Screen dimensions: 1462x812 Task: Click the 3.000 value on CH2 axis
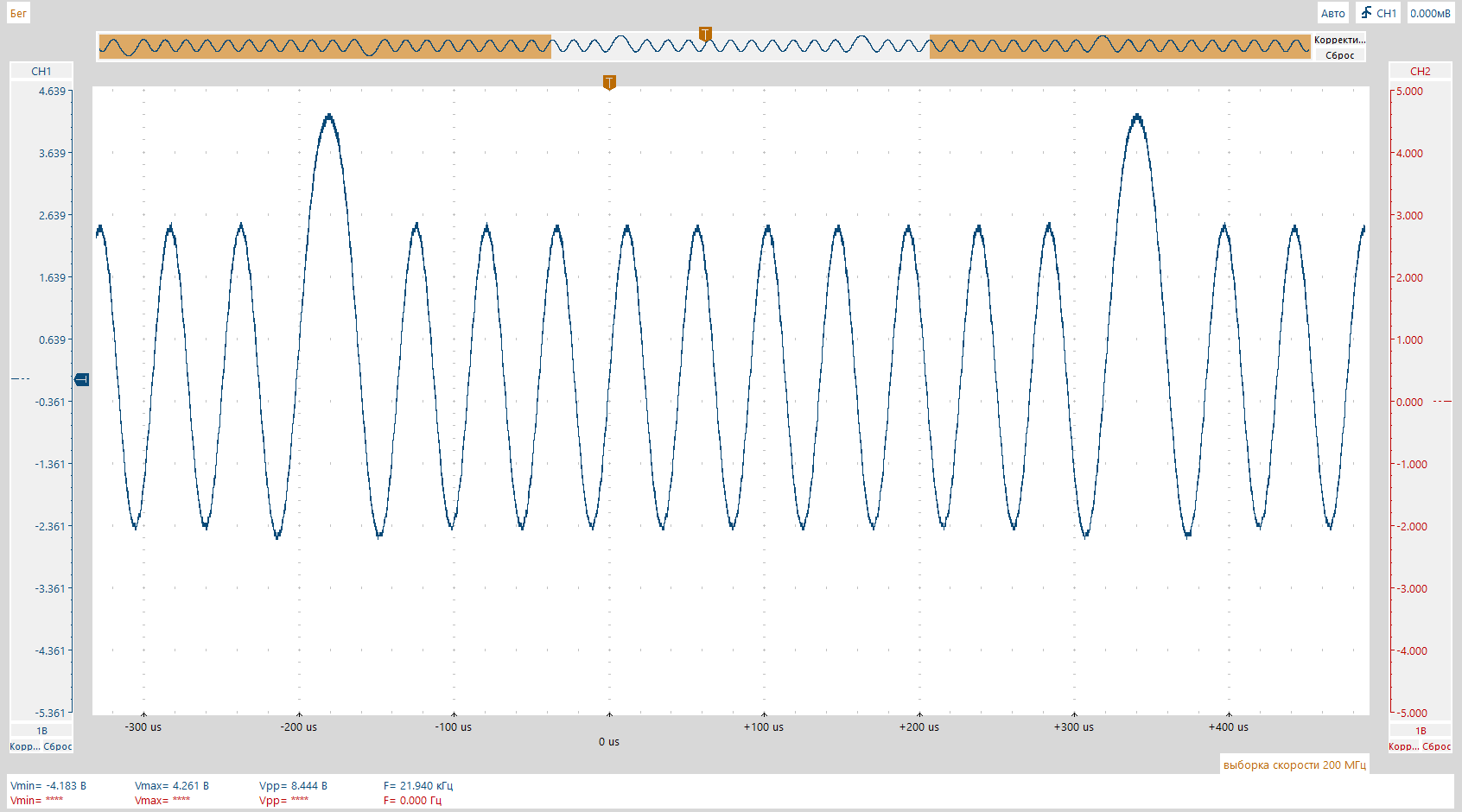[1410, 215]
